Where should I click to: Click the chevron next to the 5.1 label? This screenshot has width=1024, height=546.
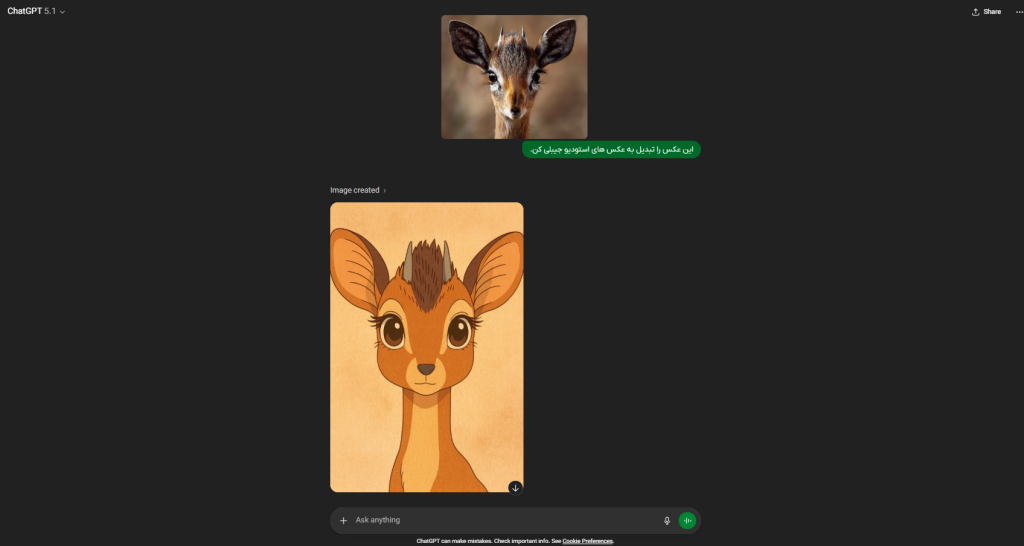(63, 12)
